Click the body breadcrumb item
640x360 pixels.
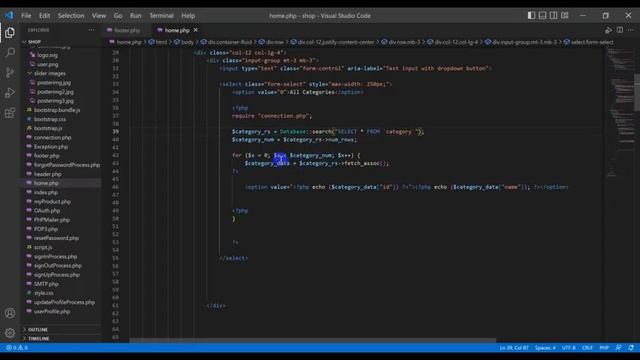[x=187, y=42]
